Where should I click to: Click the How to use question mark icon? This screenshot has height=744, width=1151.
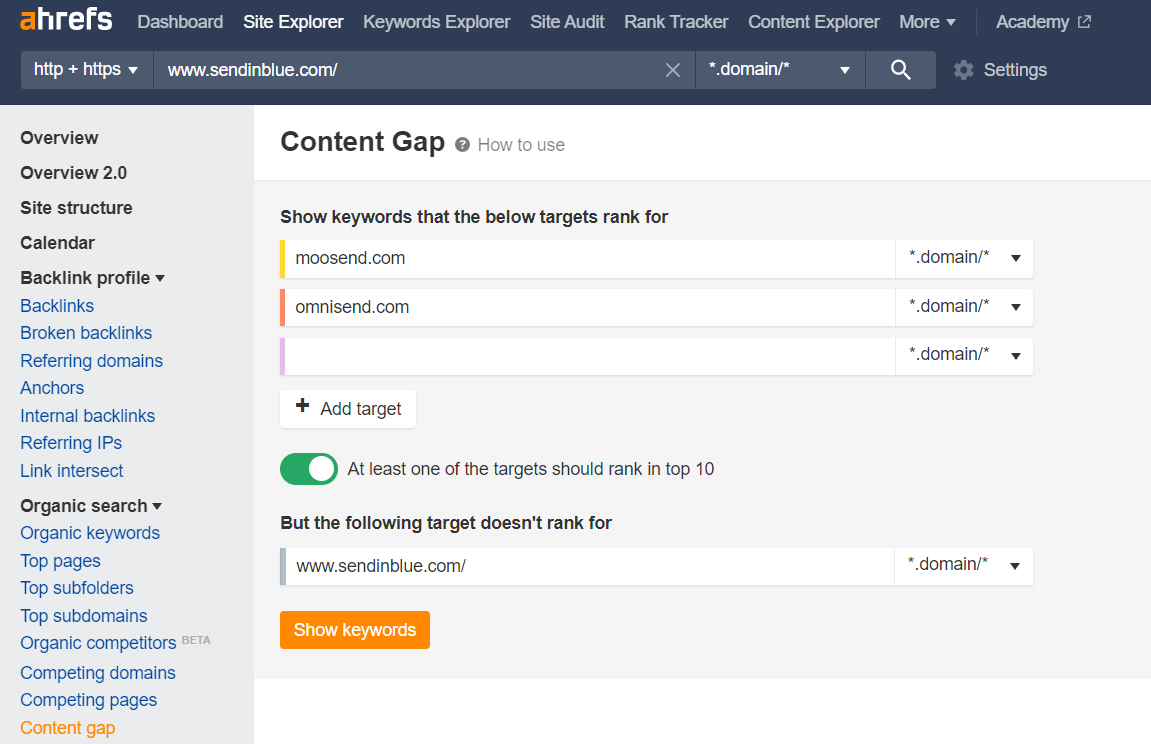(x=462, y=145)
